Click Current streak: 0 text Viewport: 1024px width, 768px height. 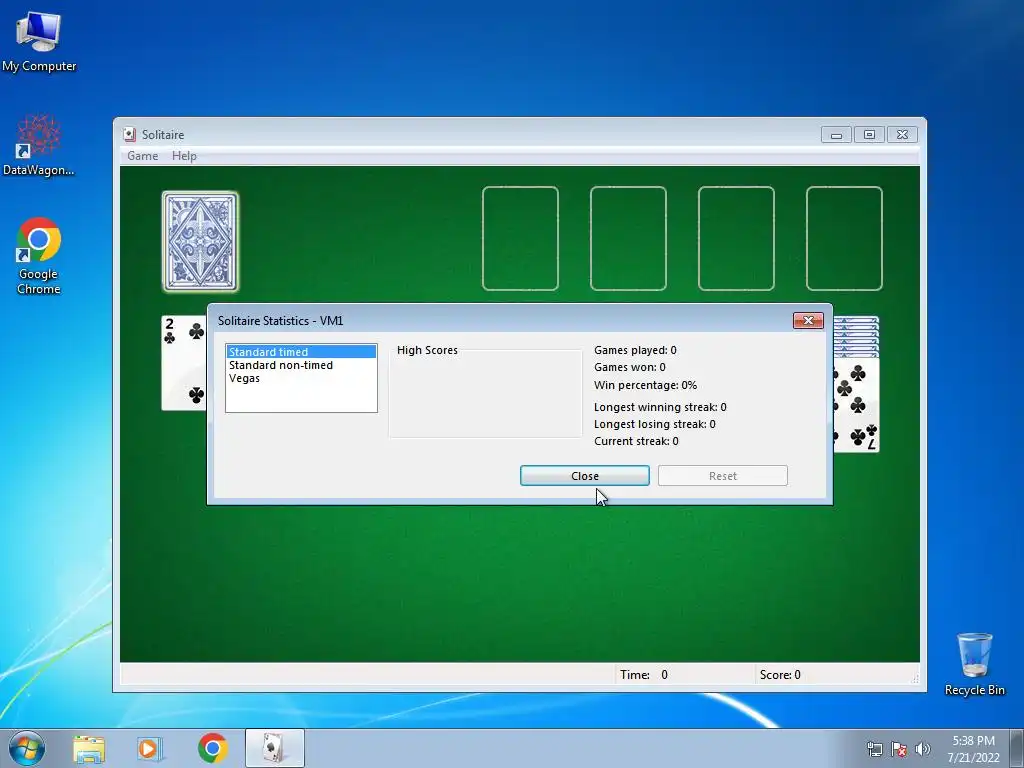(636, 441)
